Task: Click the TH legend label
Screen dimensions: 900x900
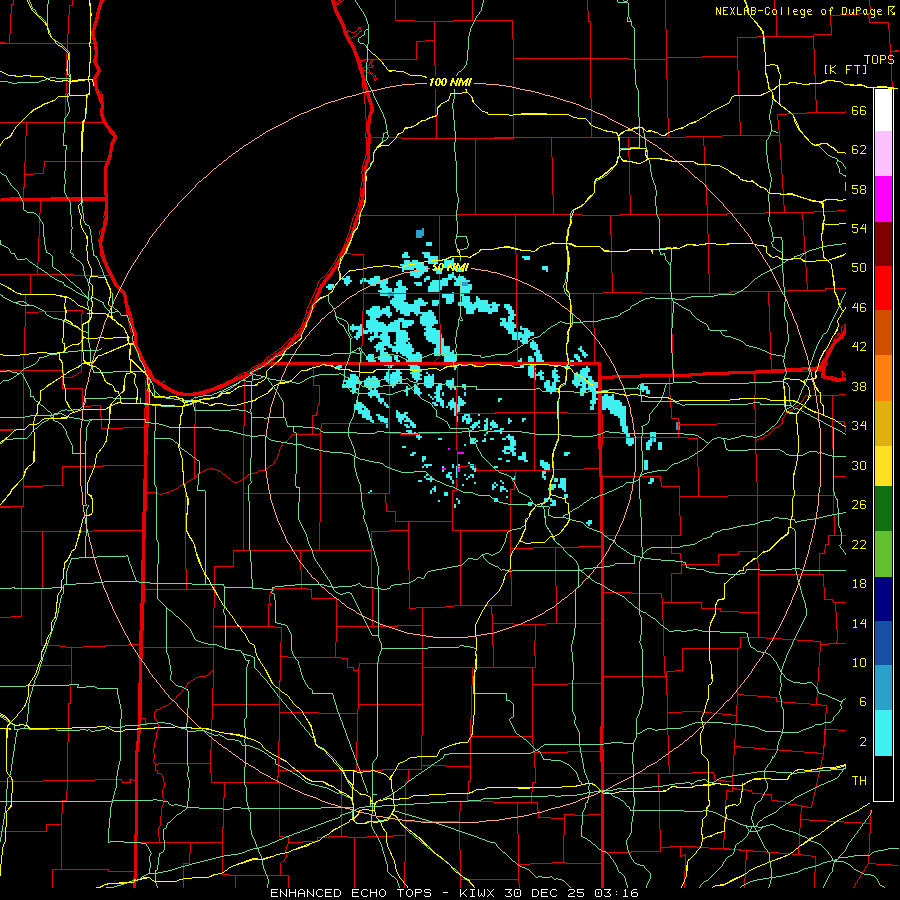Action: click(x=859, y=781)
